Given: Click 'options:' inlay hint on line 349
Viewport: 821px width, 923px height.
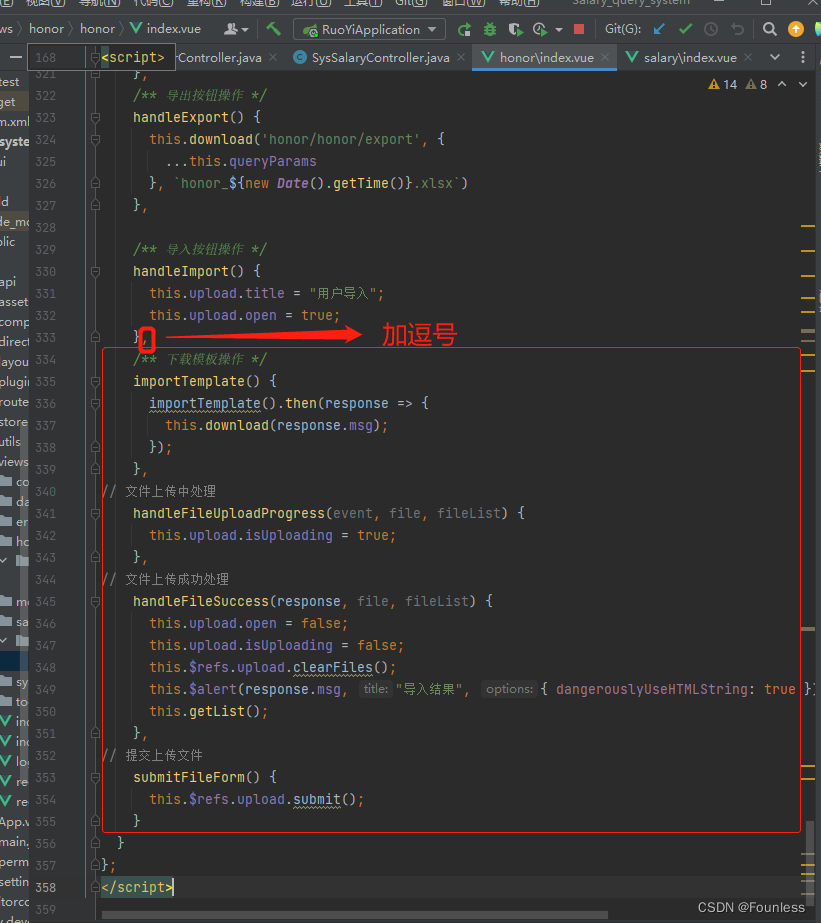Looking at the screenshot, I should [509, 689].
